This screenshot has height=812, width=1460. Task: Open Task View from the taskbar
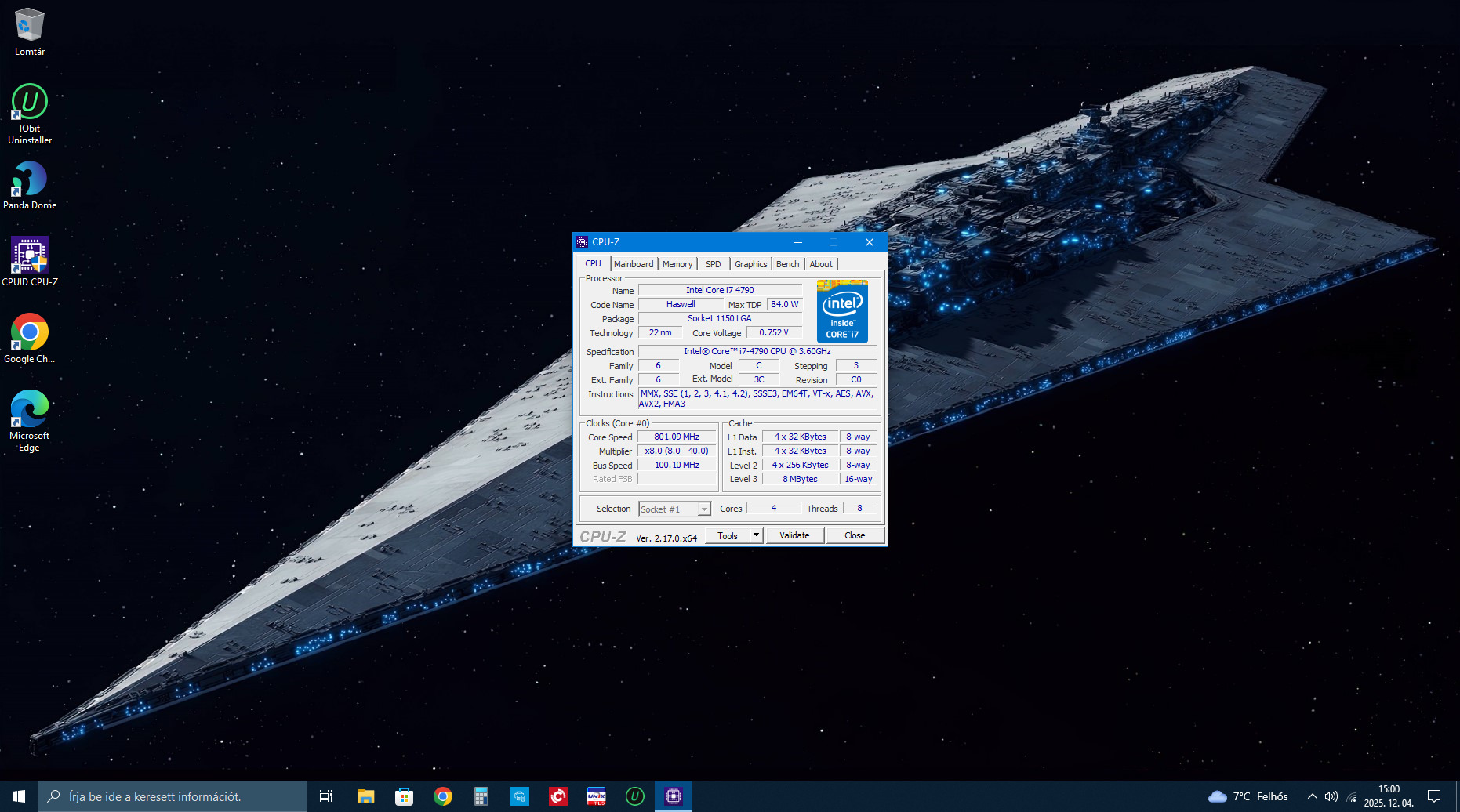(326, 796)
